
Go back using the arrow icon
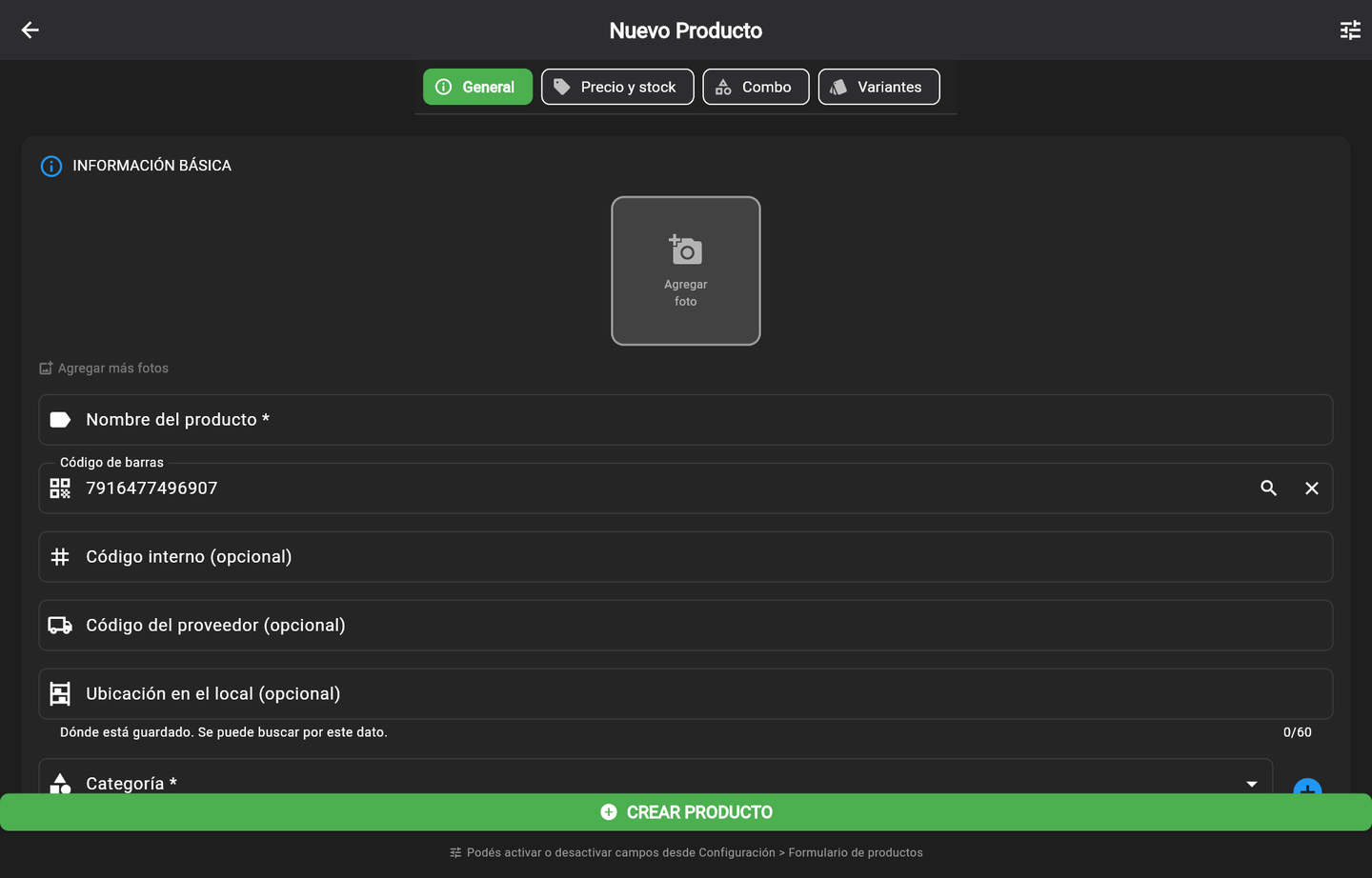coord(30,30)
